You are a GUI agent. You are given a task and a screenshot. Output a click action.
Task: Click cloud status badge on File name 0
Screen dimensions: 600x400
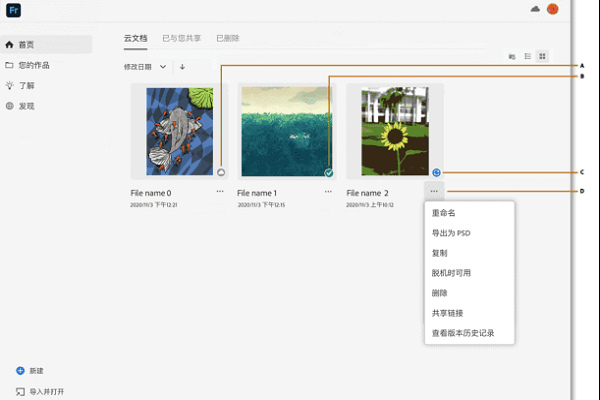221,172
